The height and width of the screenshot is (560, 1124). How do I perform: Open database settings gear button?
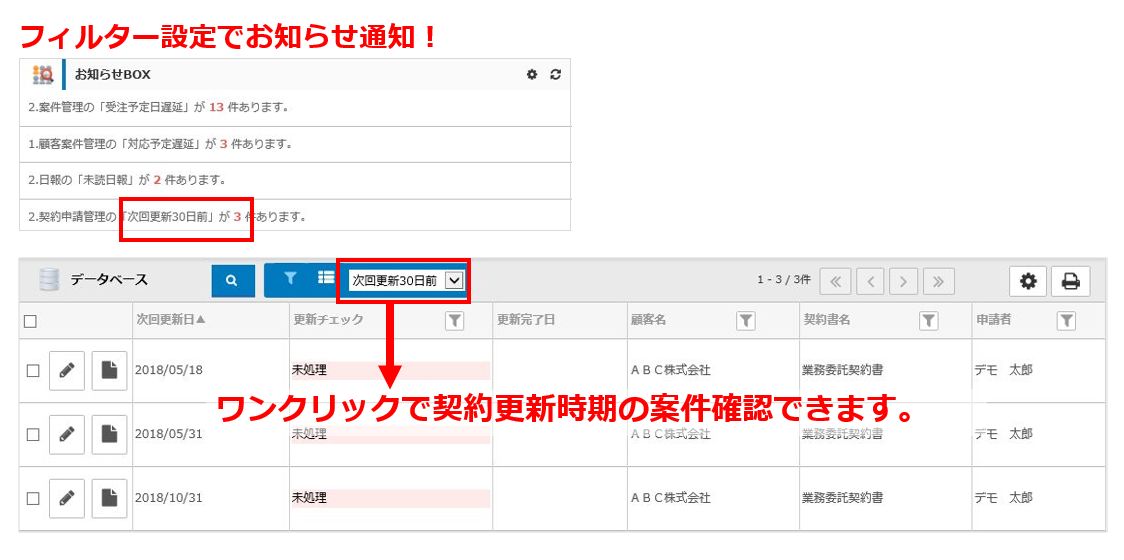(x=1027, y=281)
